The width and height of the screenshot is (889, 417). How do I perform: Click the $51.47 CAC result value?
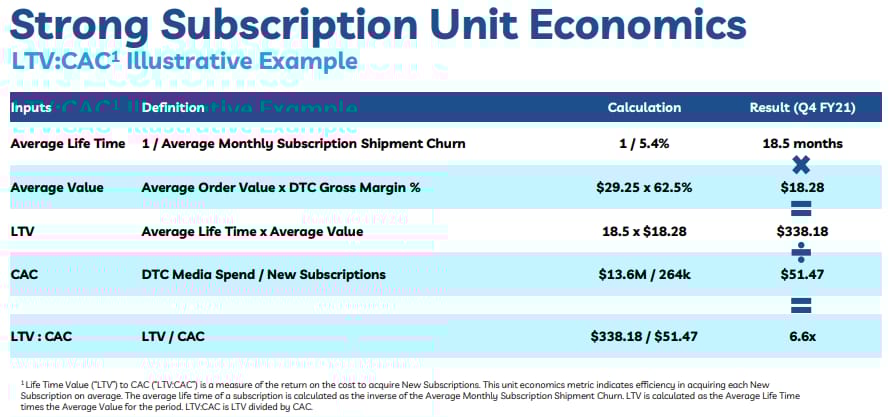802,275
